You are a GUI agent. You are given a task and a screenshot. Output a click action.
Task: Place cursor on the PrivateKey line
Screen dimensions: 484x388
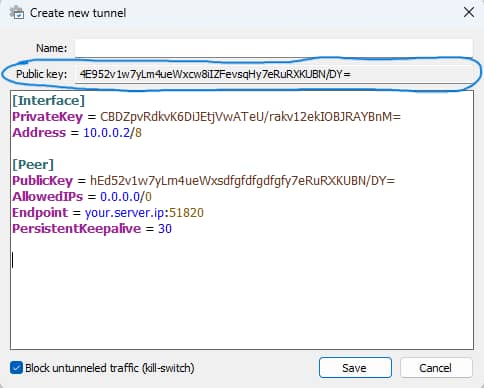point(206,117)
